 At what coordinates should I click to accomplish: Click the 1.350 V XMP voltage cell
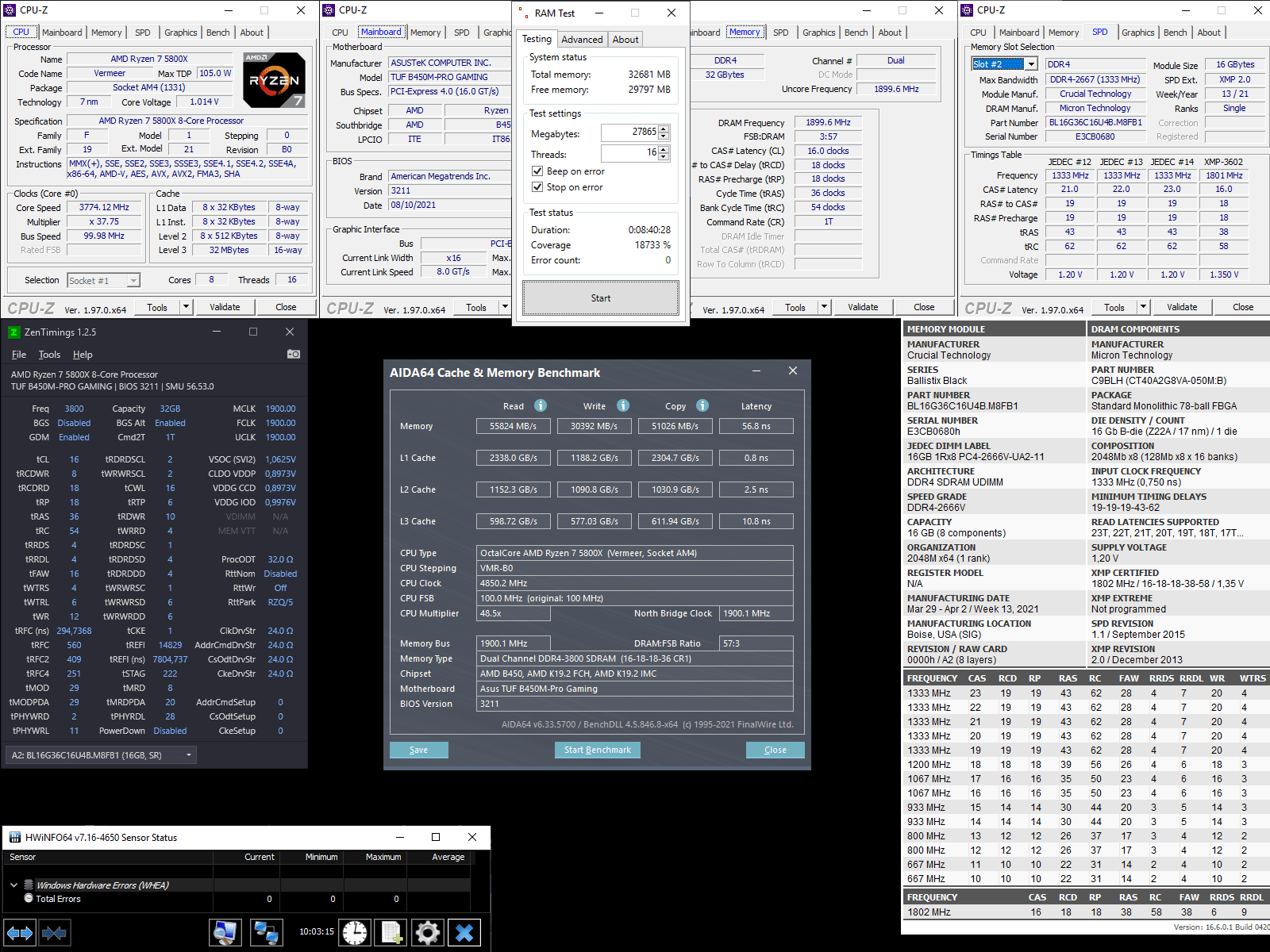[x=1224, y=274]
